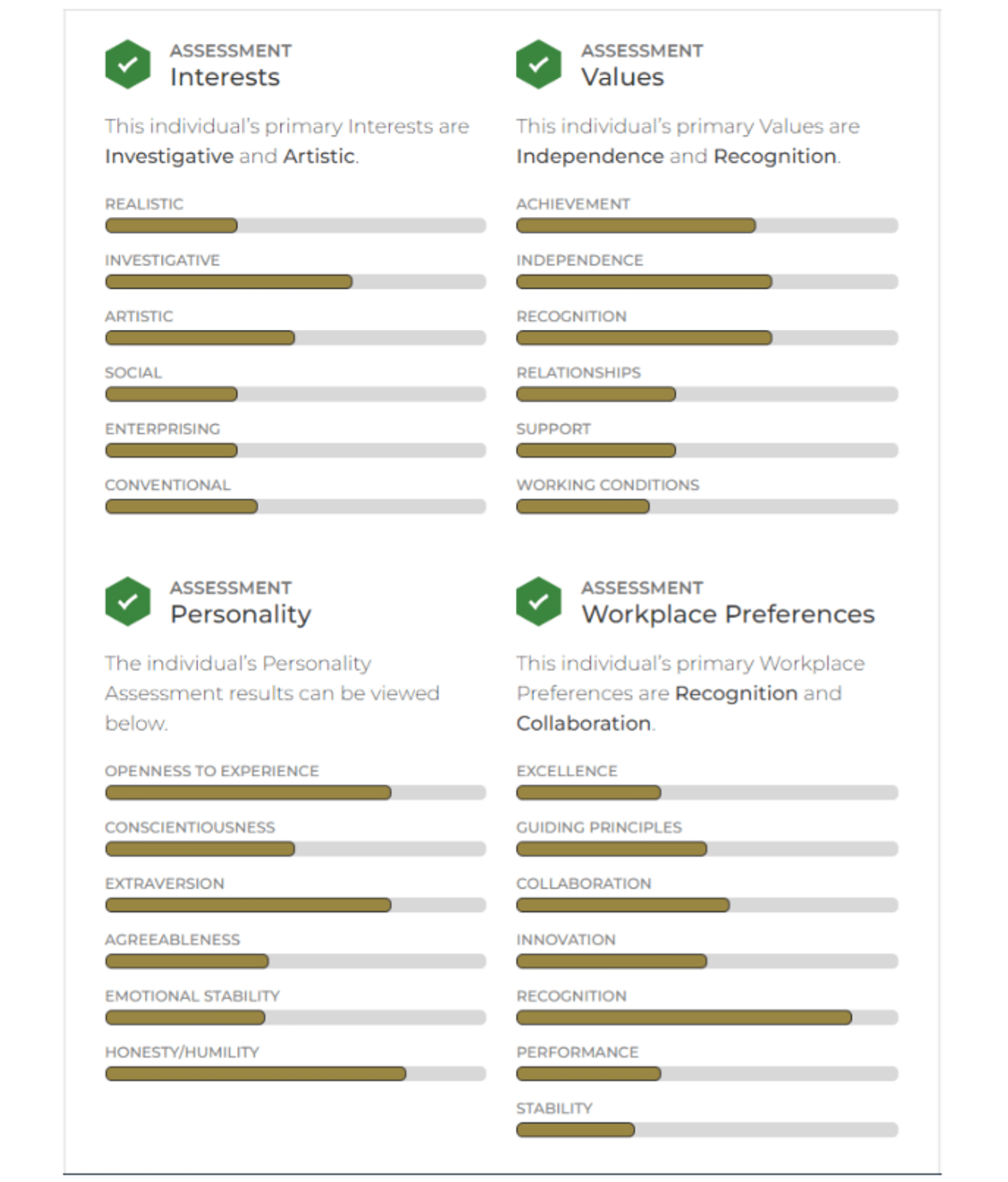The height and width of the screenshot is (1182, 1008).
Task: Click the Achievement progress bar
Action: pos(707,226)
